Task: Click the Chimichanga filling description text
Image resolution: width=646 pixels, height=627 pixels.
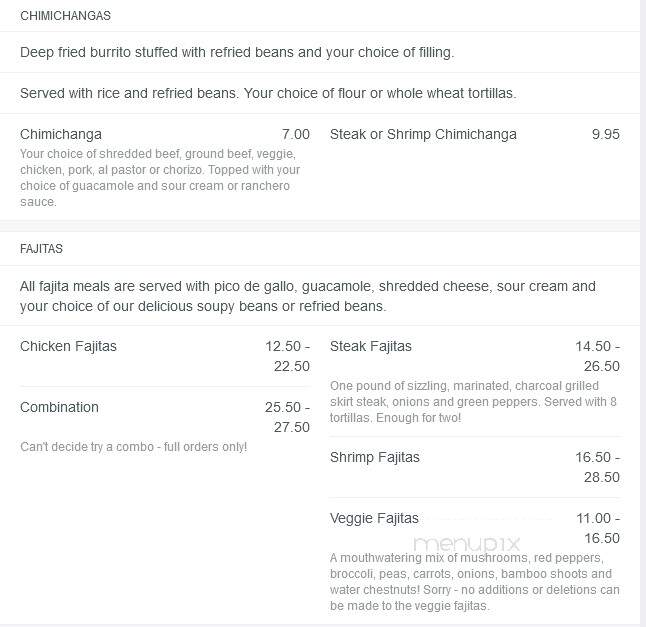Action: click(x=160, y=178)
